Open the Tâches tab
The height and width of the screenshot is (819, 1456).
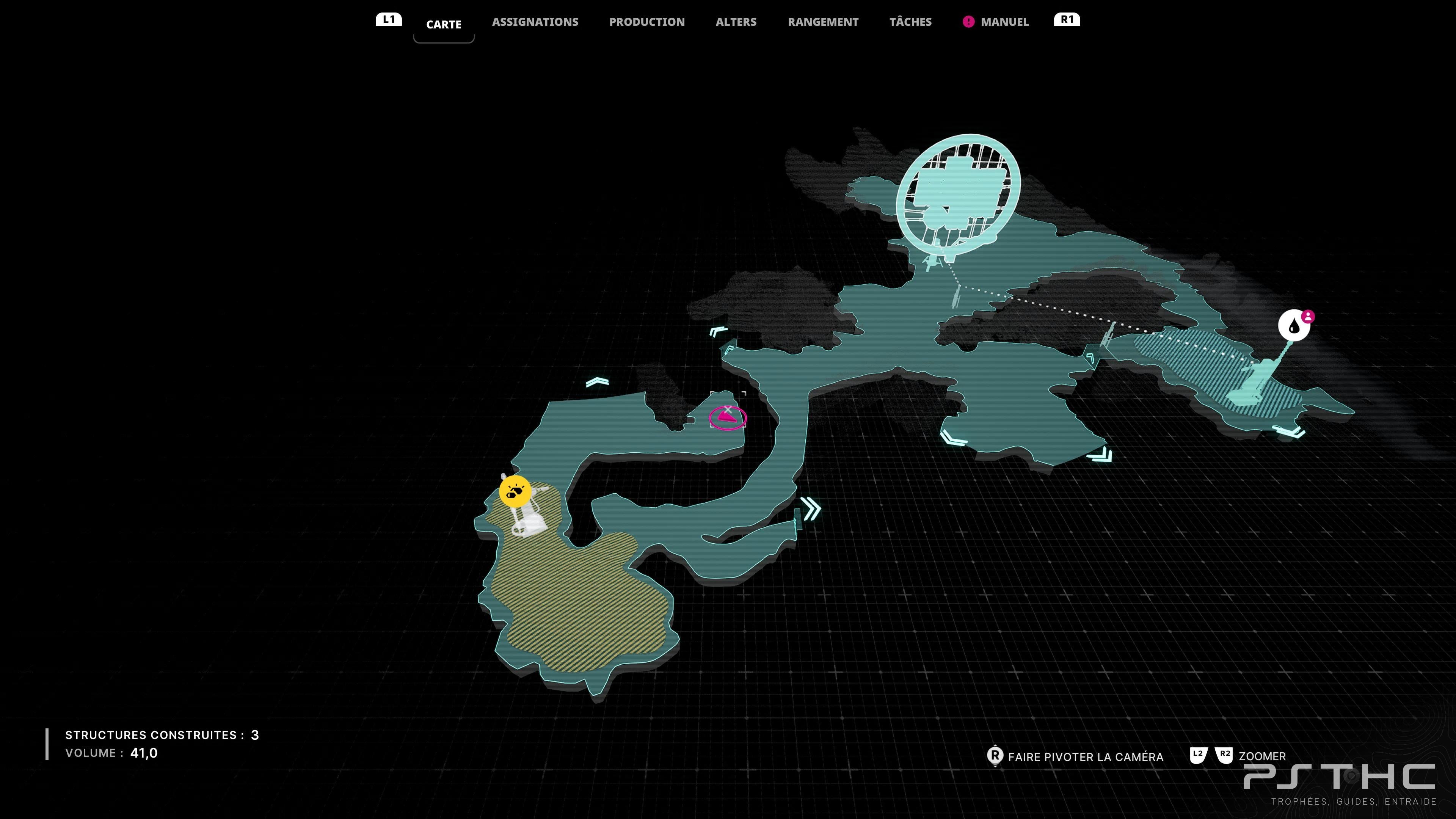(910, 22)
